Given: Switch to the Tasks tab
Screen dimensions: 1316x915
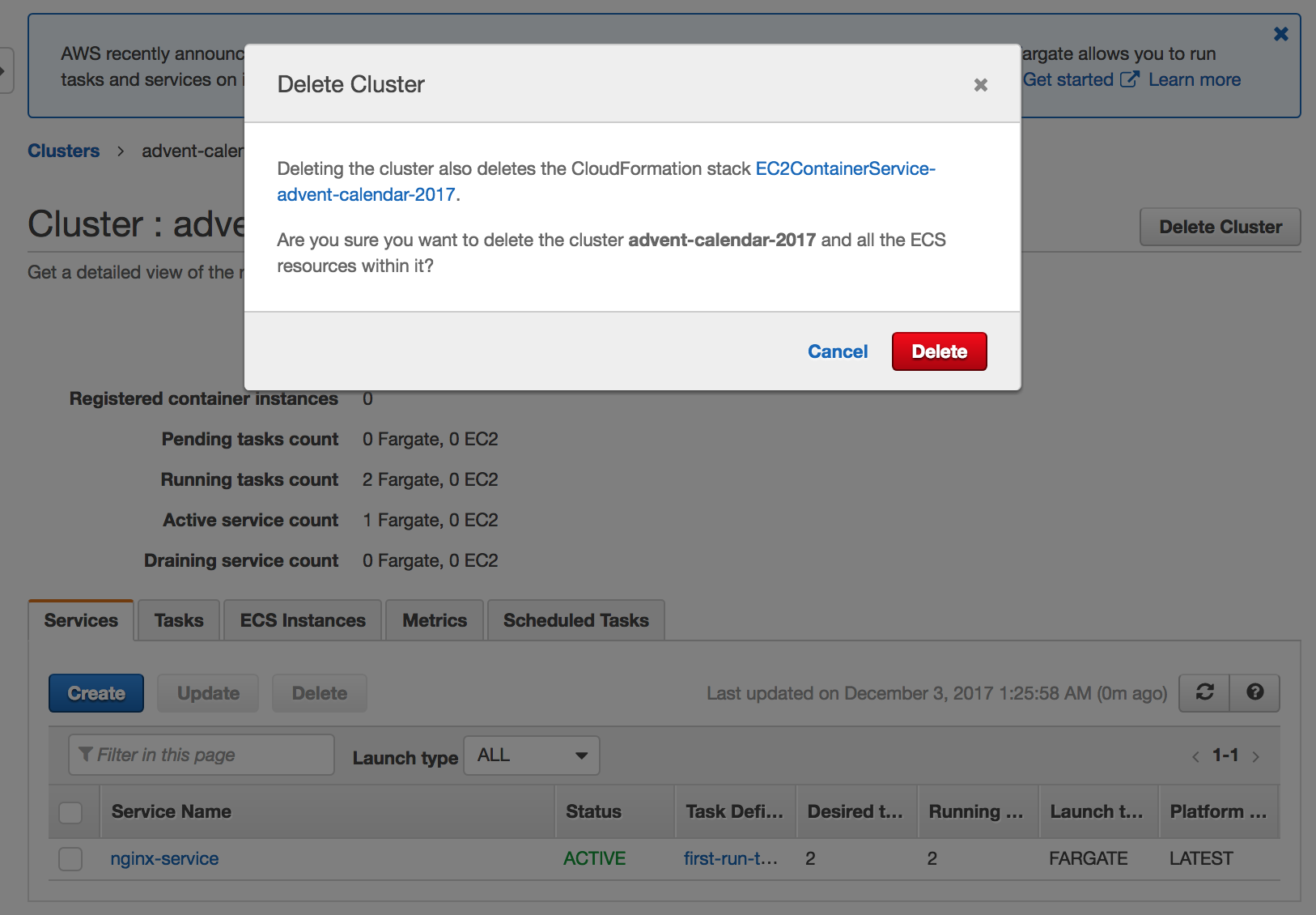Looking at the screenshot, I should [x=179, y=620].
